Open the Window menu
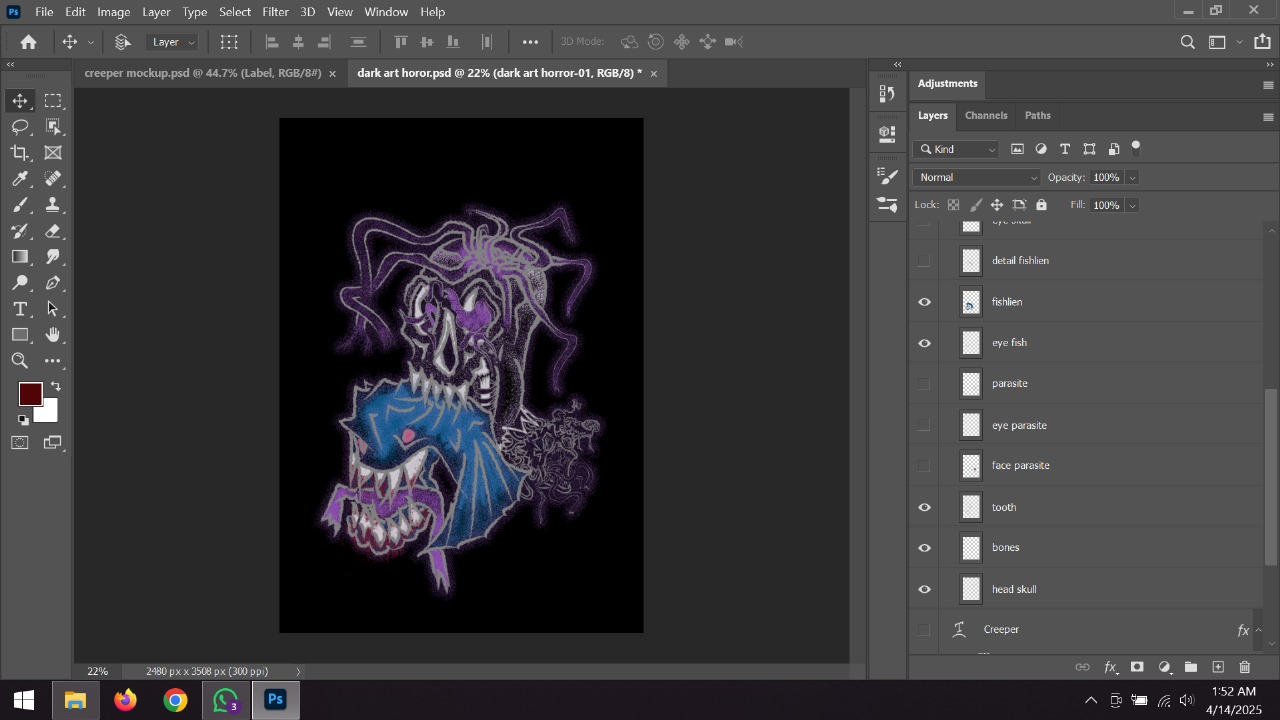Screen dimensions: 1280x720 (x=386, y=12)
